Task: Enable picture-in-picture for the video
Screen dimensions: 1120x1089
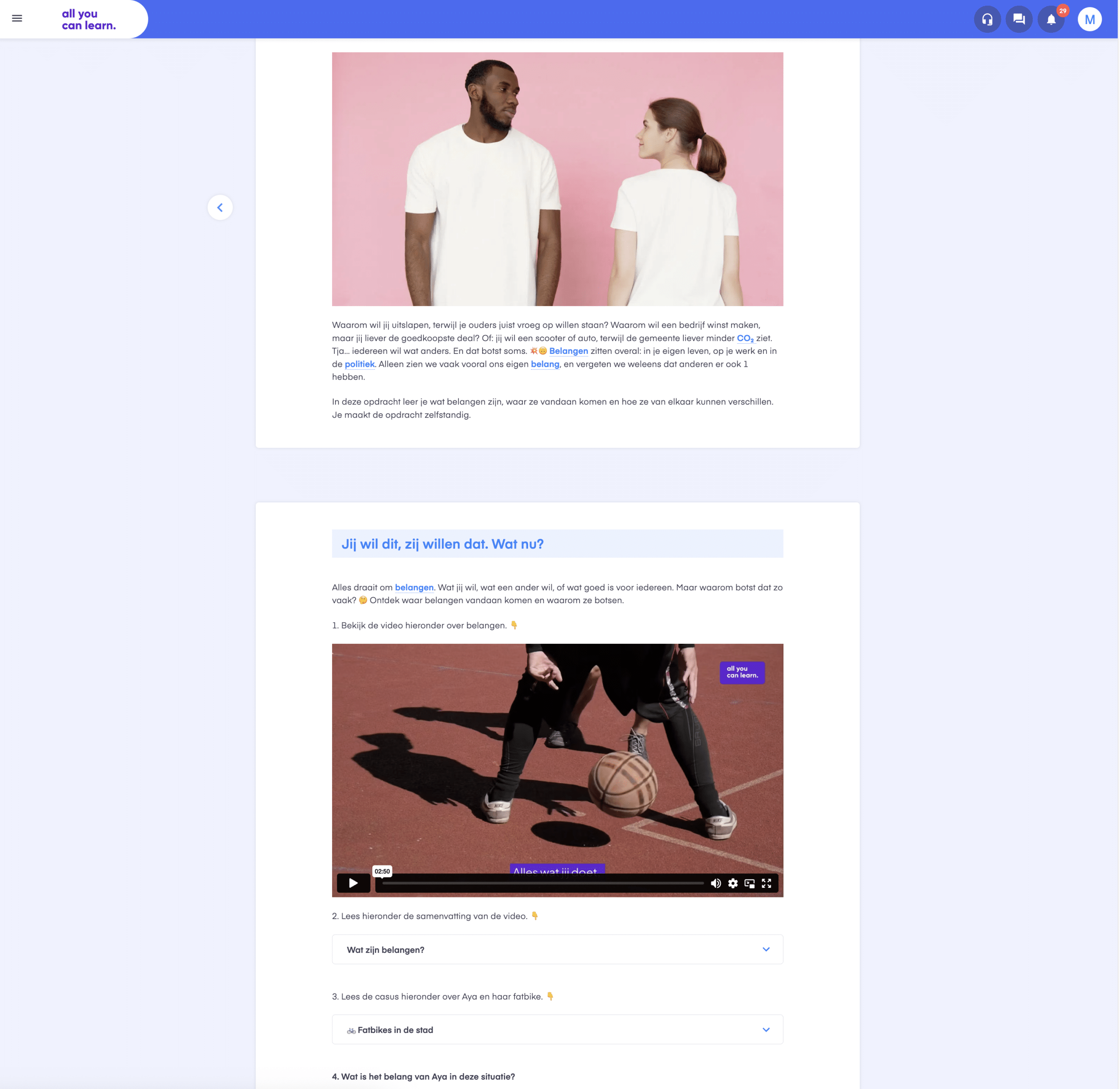Action: click(x=749, y=883)
